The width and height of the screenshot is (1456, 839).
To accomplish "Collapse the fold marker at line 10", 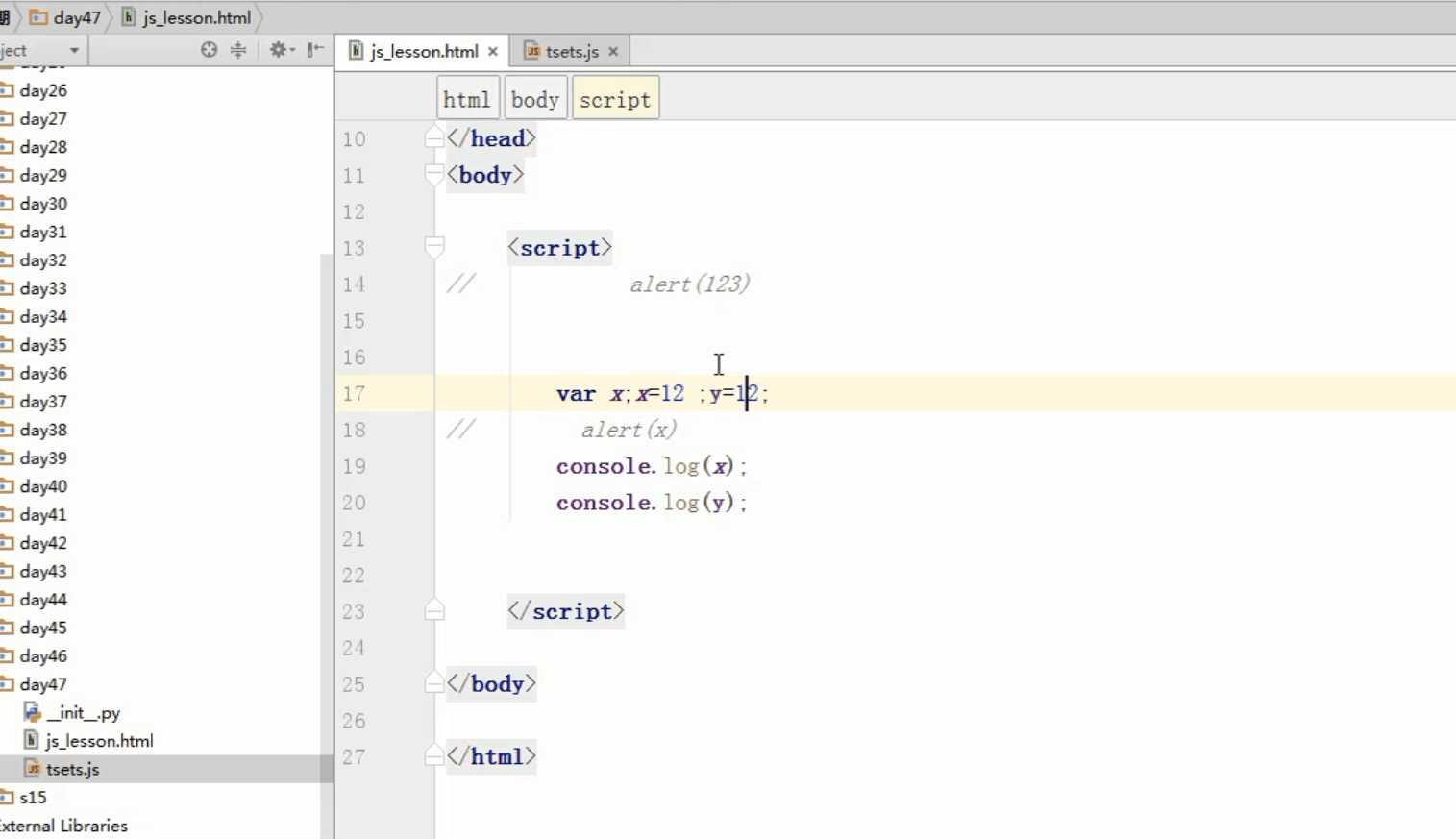I will click(x=434, y=138).
